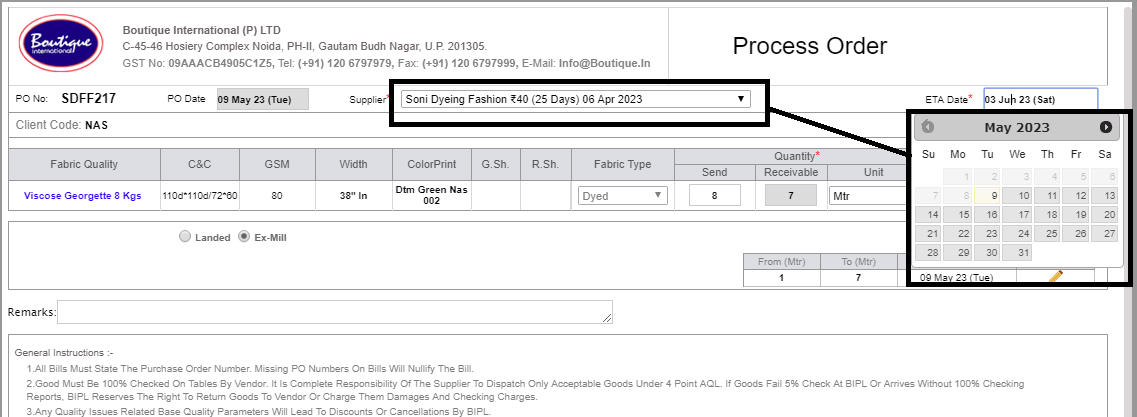Screen dimensions: 1137x417
Task: Click the Remarks text area
Action: [335, 312]
